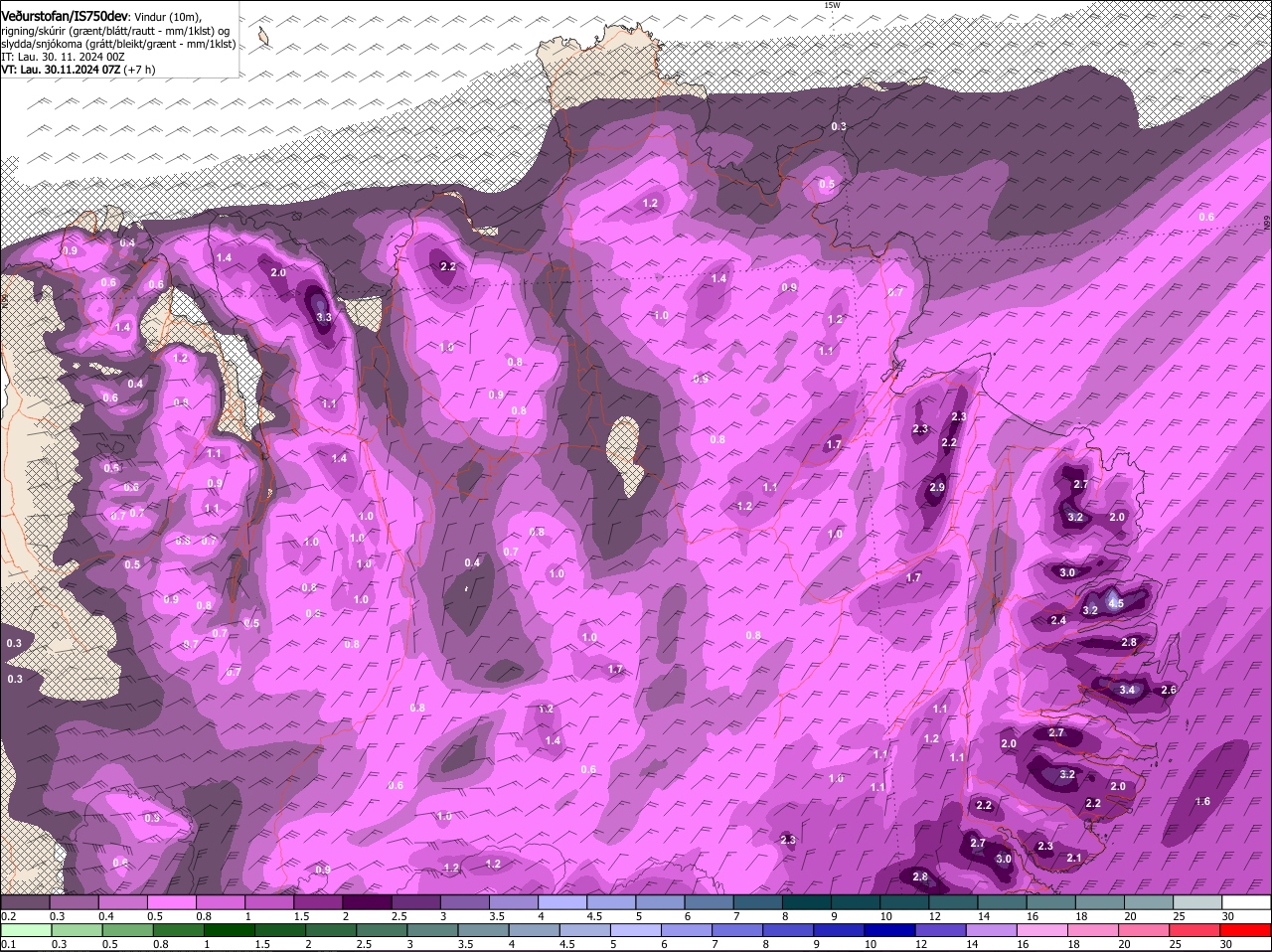Screen dimensions: 1272x952
Task: Click the '0.1' label in the lower legend
Action: point(8,945)
